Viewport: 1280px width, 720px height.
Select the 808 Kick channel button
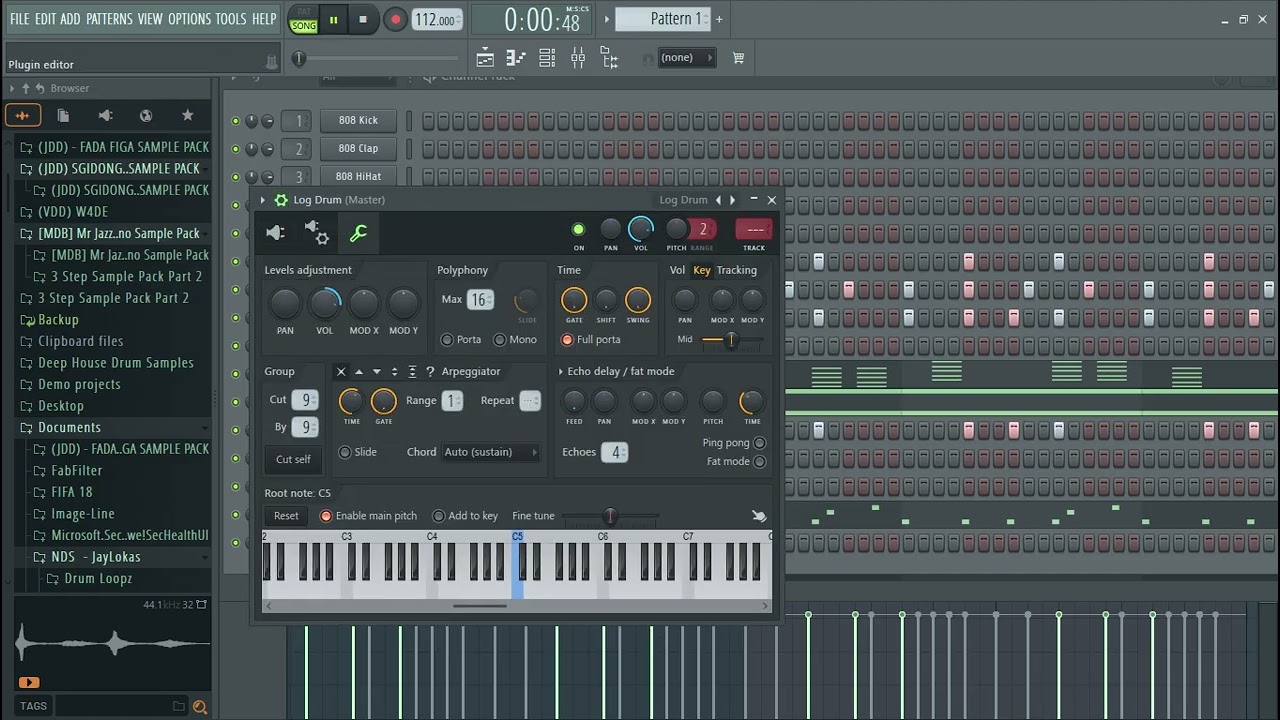point(358,121)
